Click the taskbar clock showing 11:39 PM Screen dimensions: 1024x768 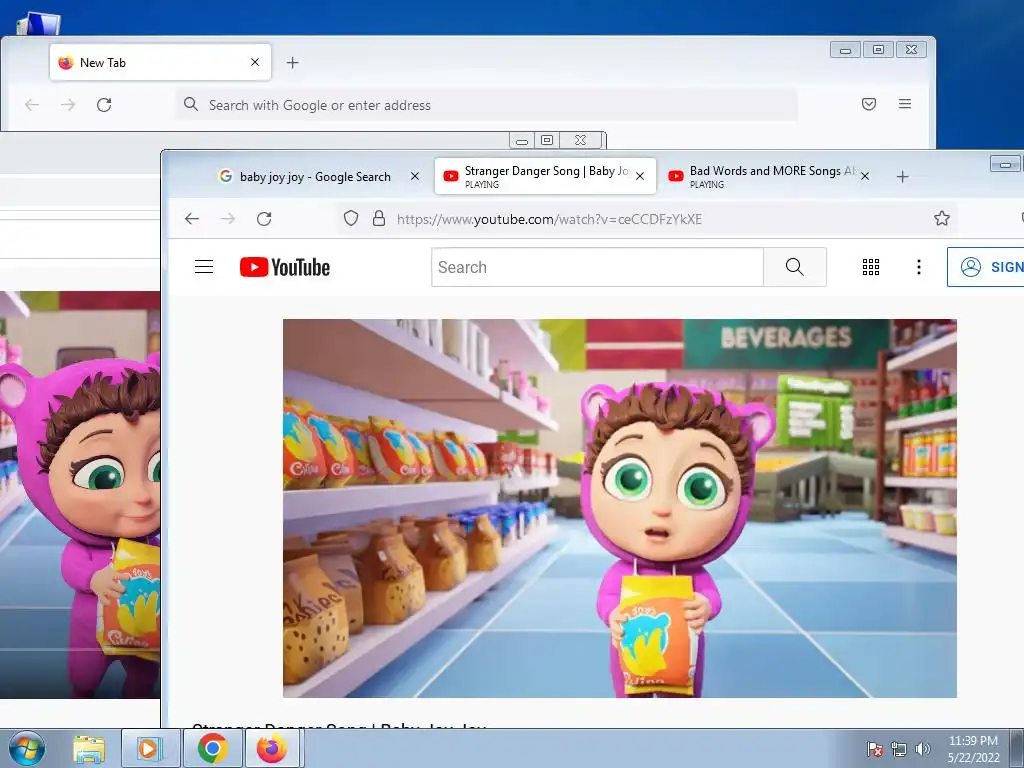(973, 748)
